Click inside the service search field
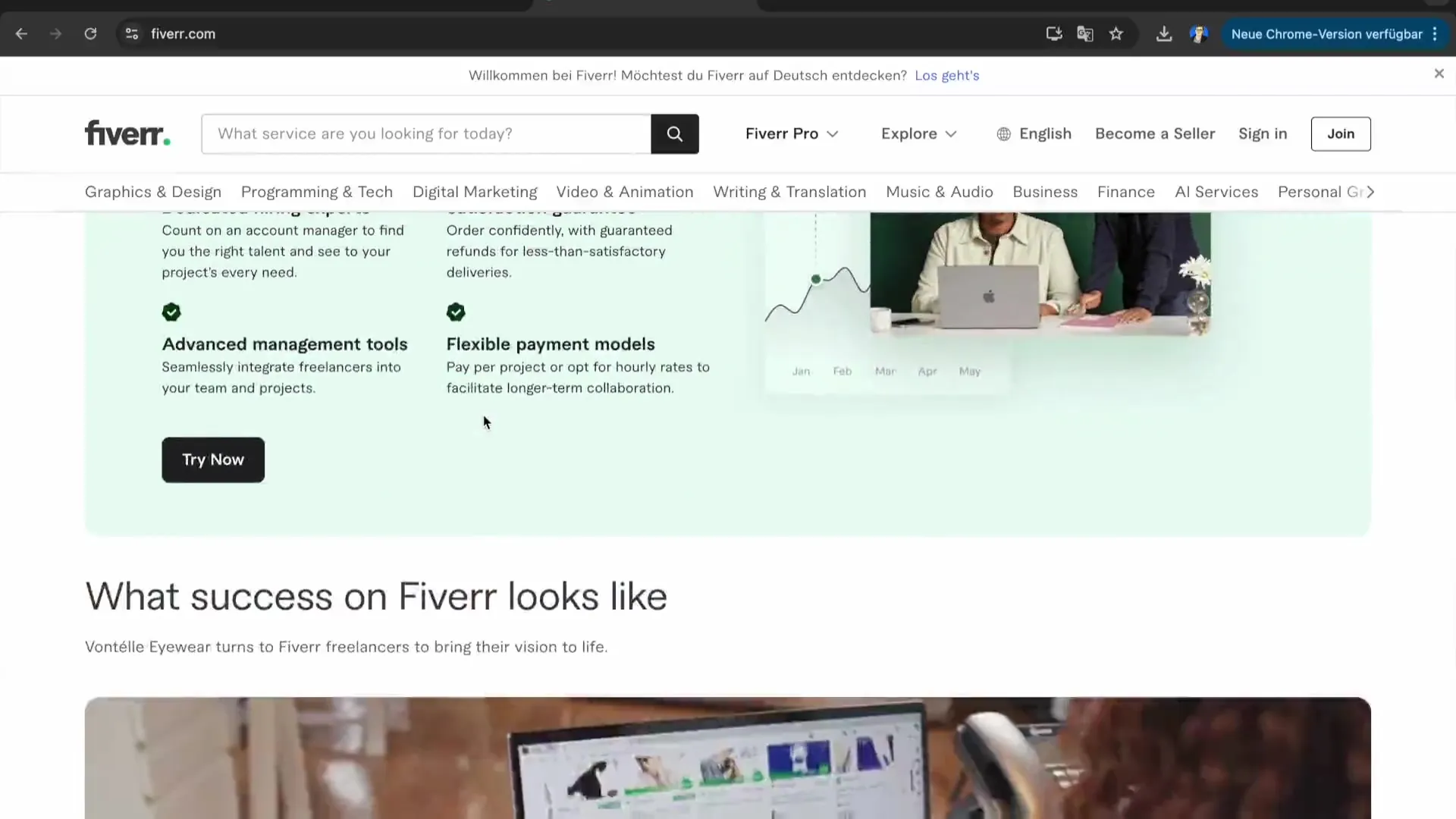Image resolution: width=1456 pixels, height=819 pixels. click(425, 133)
